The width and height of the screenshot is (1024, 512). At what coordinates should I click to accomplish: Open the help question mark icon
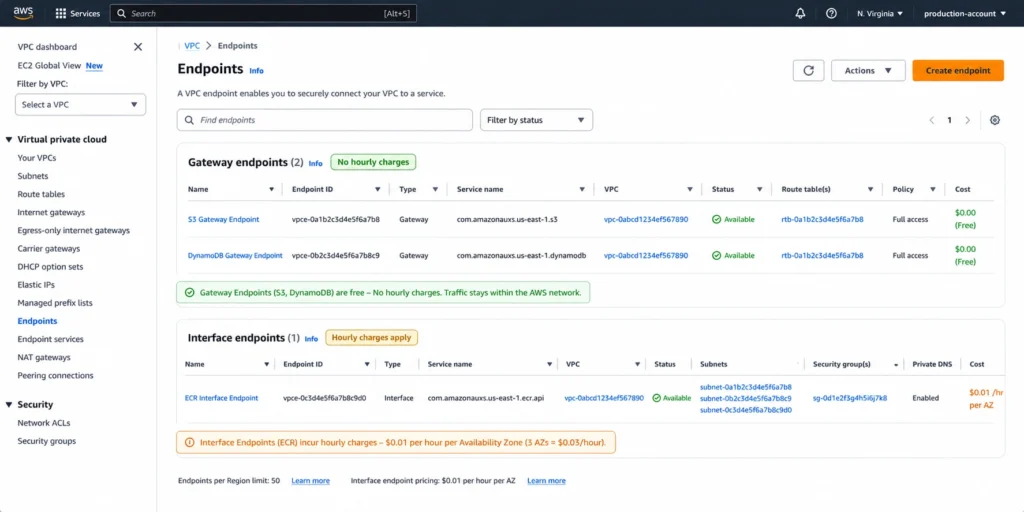coord(831,13)
